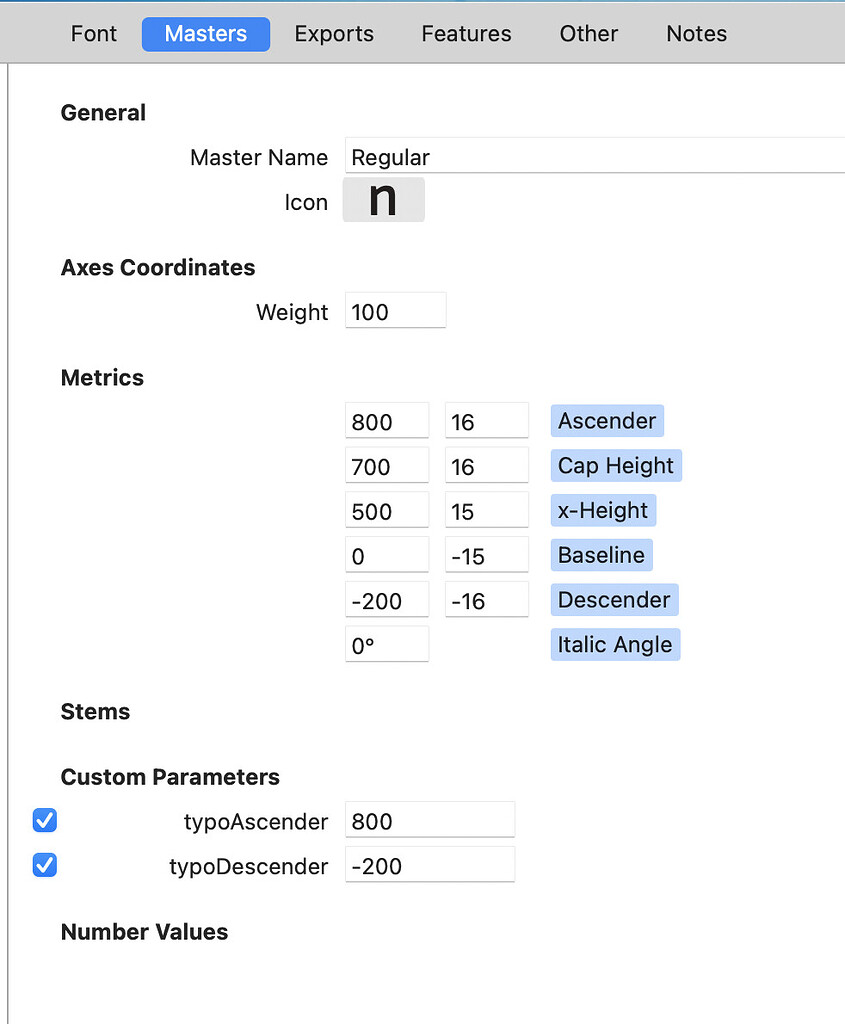The image size is (845, 1024).
Task: Click the Ascender value field showing 800
Action: pyautogui.click(x=387, y=420)
